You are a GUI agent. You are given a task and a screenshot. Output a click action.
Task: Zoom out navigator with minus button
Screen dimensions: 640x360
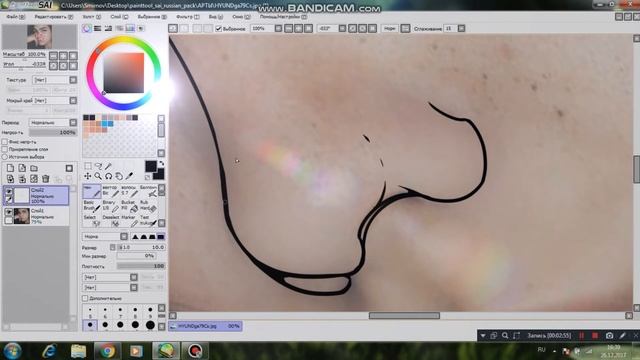[x=53, y=56]
